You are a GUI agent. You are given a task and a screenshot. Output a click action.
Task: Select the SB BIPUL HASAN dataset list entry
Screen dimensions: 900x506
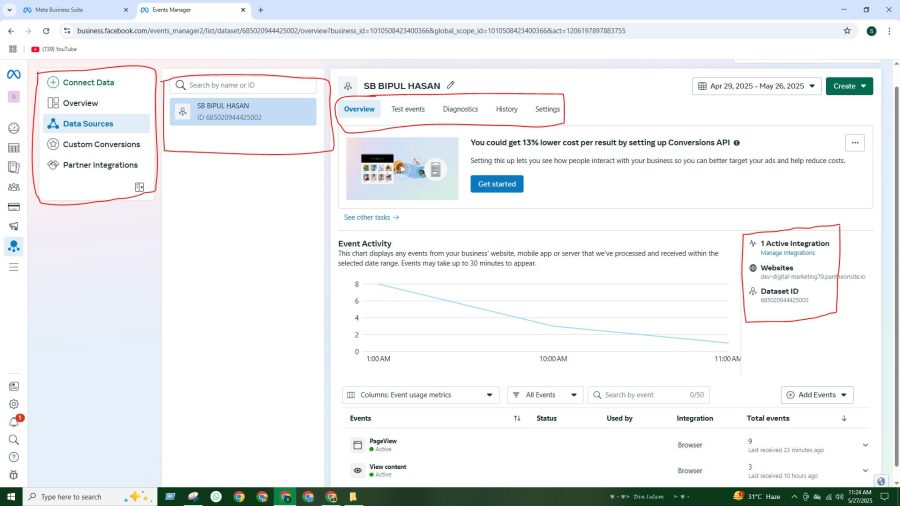243,111
